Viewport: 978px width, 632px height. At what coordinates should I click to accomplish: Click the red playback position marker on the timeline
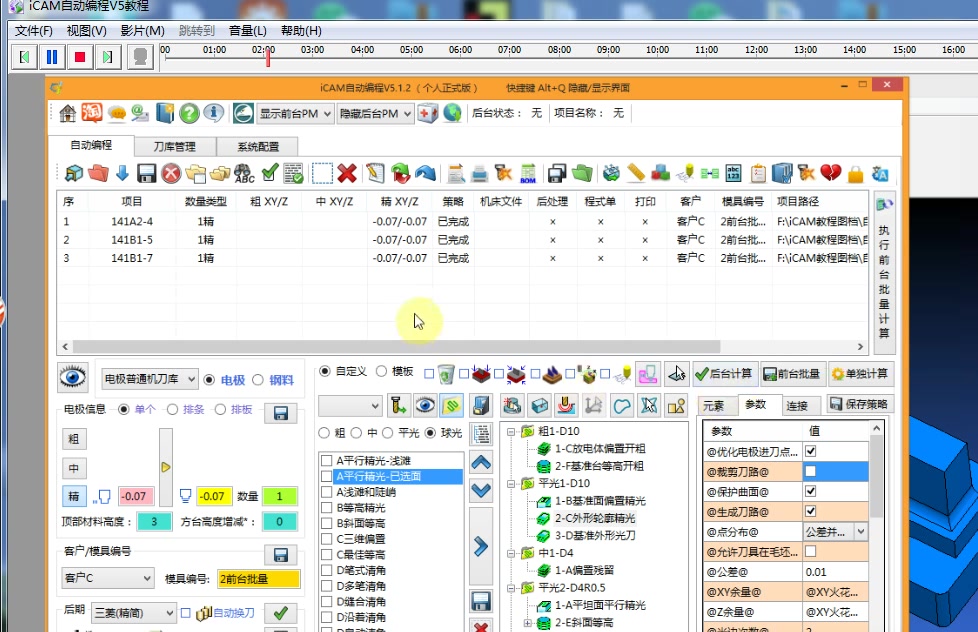(266, 58)
